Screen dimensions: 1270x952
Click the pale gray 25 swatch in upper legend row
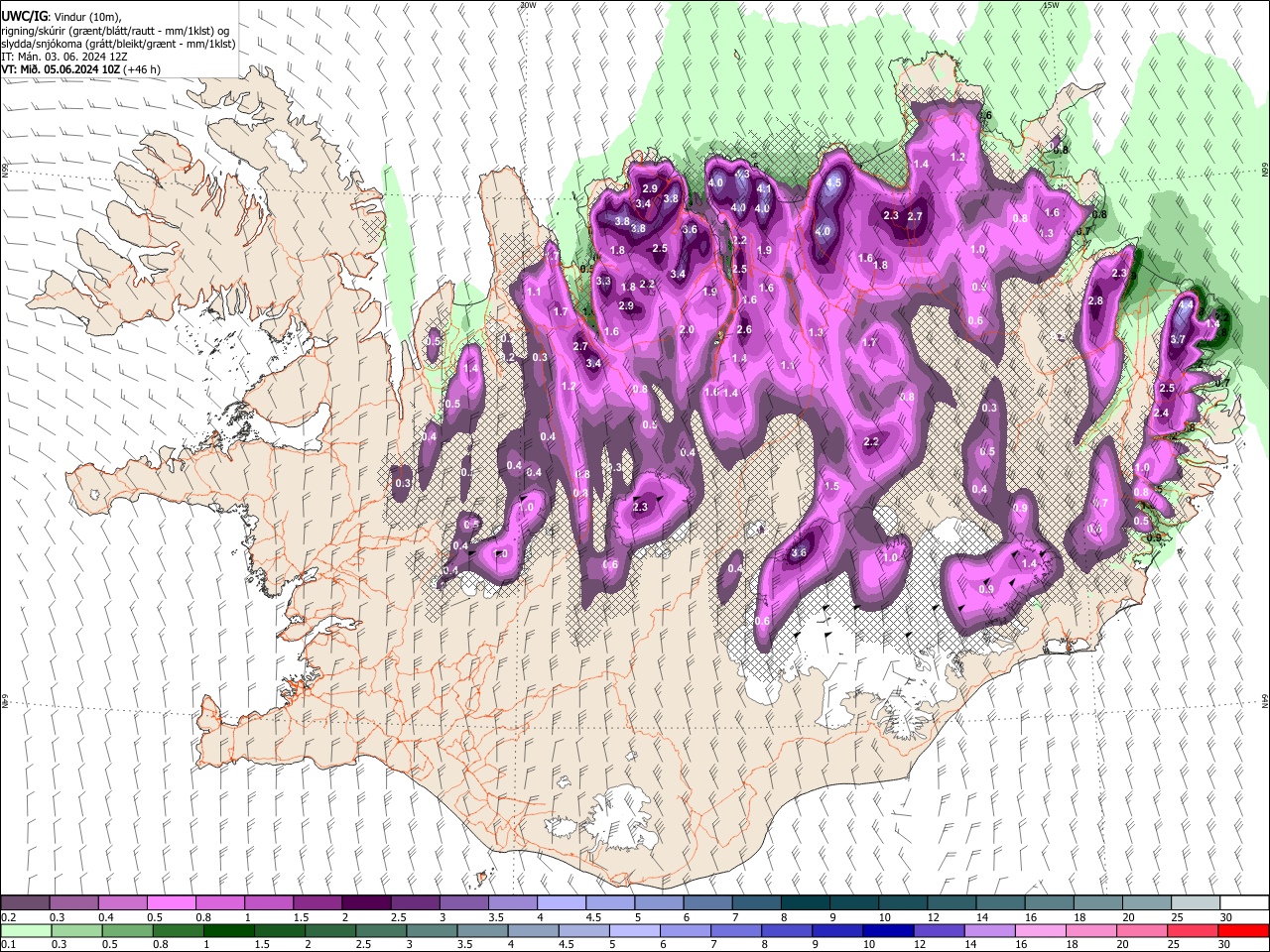(x=1195, y=903)
